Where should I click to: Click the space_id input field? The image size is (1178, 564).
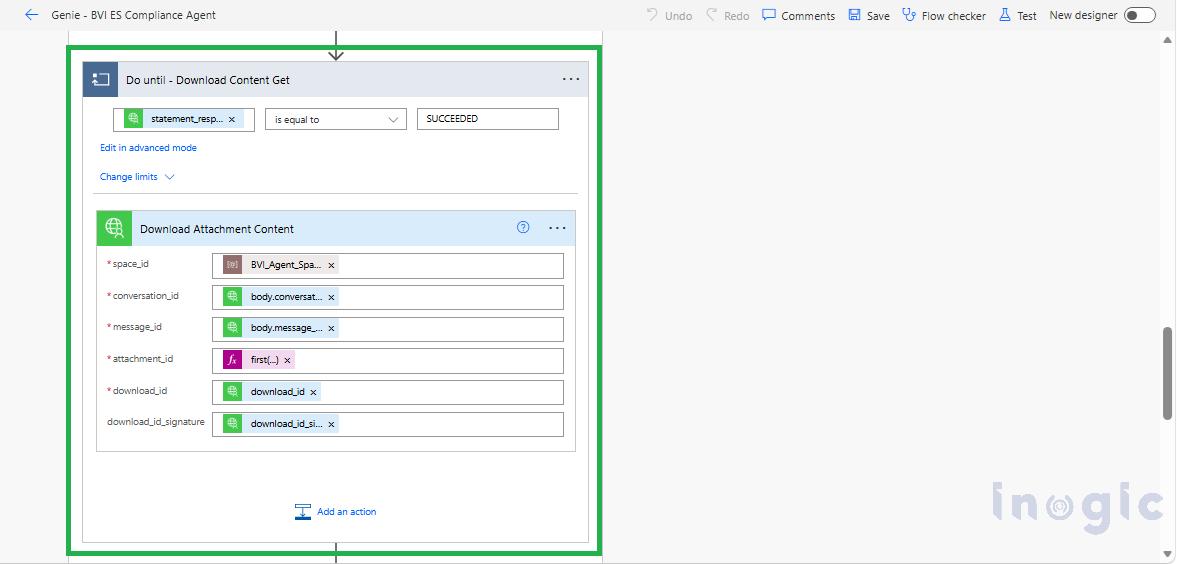[388, 265]
